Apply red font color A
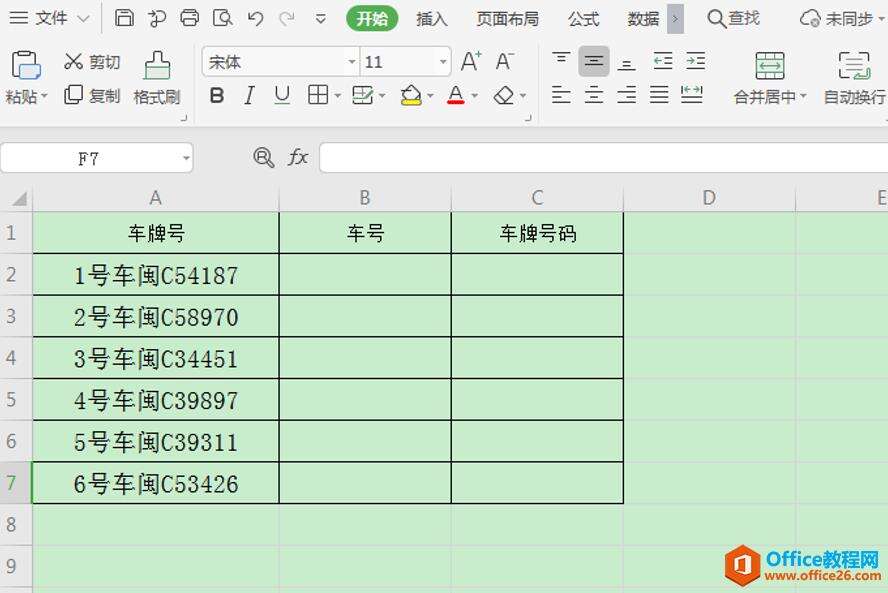 click(x=455, y=95)
